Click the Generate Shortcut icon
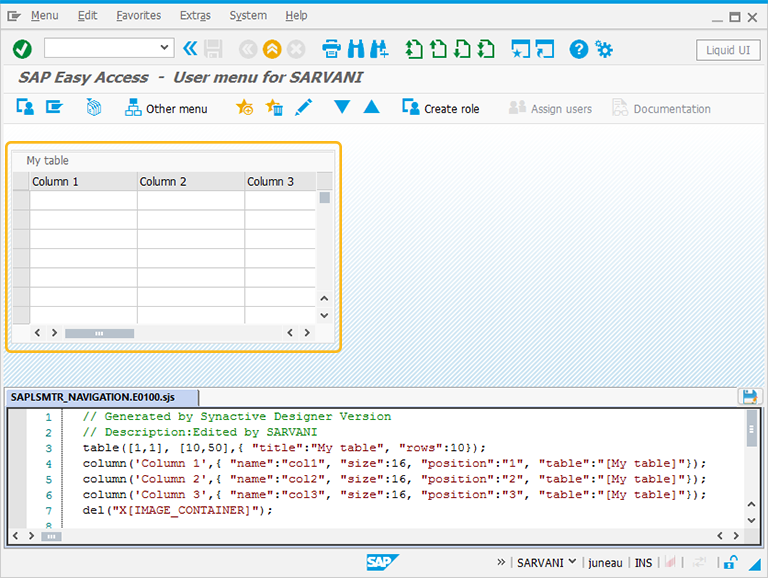Image resolution: width=768 pixels, height=578 pixels. (x=545, y=49)
